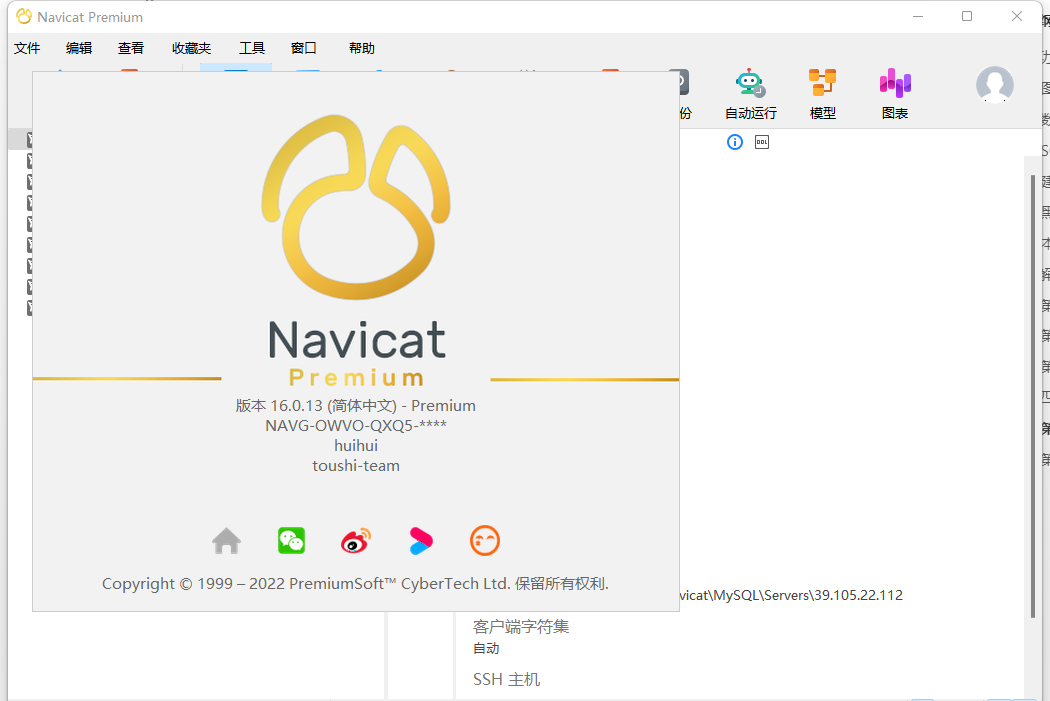Image resolution: width=1050 pixels, height=701 pixels.
Task: Click the PremiumSoft copyright line
Action: (x=356, y=584)
